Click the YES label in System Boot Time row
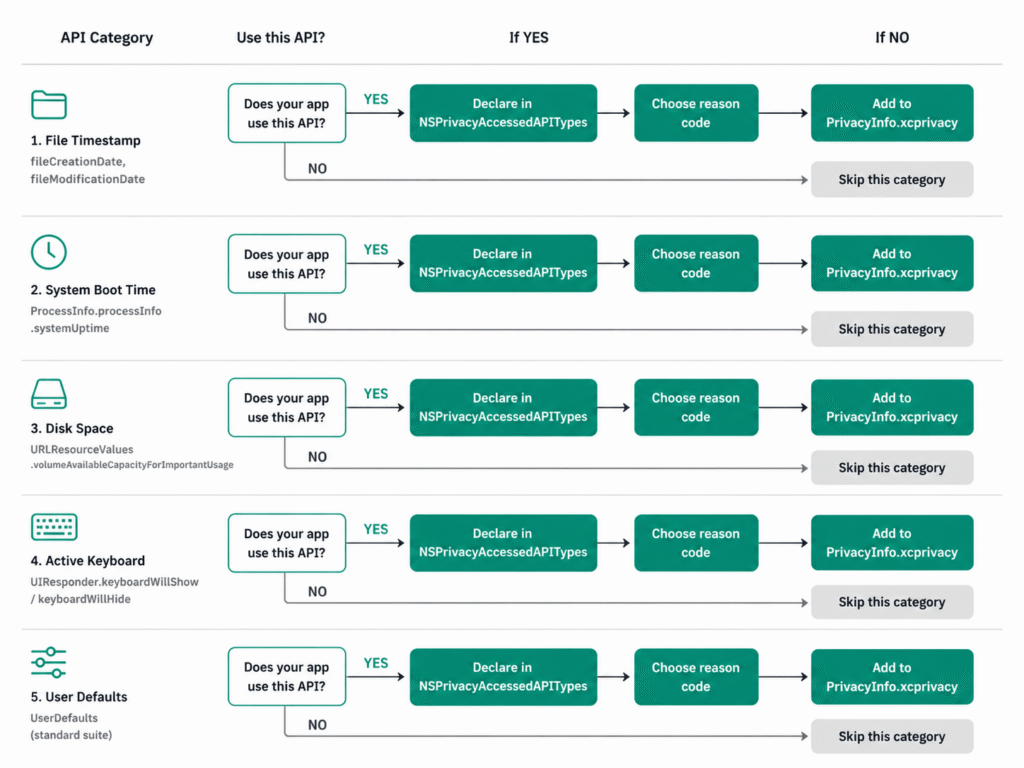Screen dimensions: 1024x768 coord(376,249)
